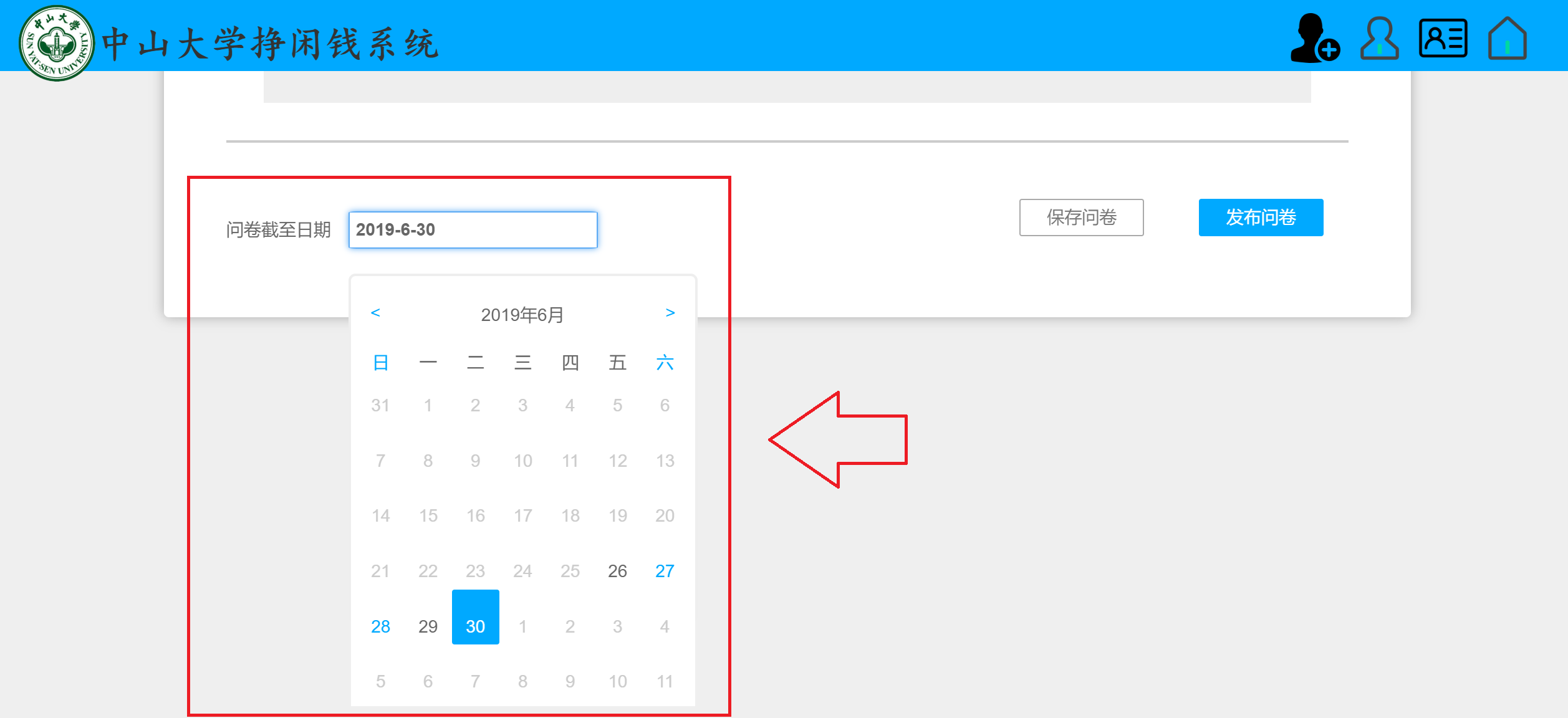Click disabled date 16 in calendar
This screenshot has width=1568, height=718.
tap(476, 515)
